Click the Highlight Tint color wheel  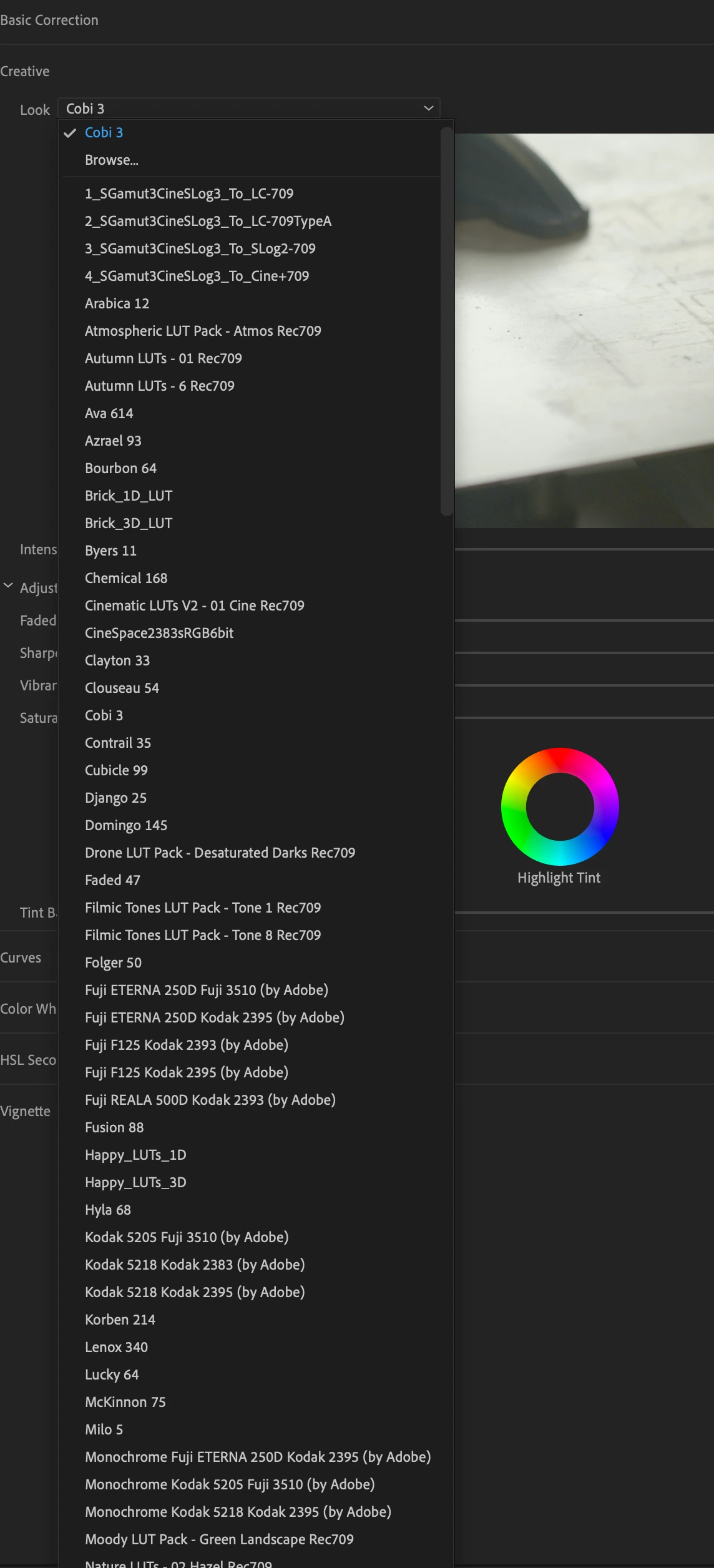click(x=560, y=806)
